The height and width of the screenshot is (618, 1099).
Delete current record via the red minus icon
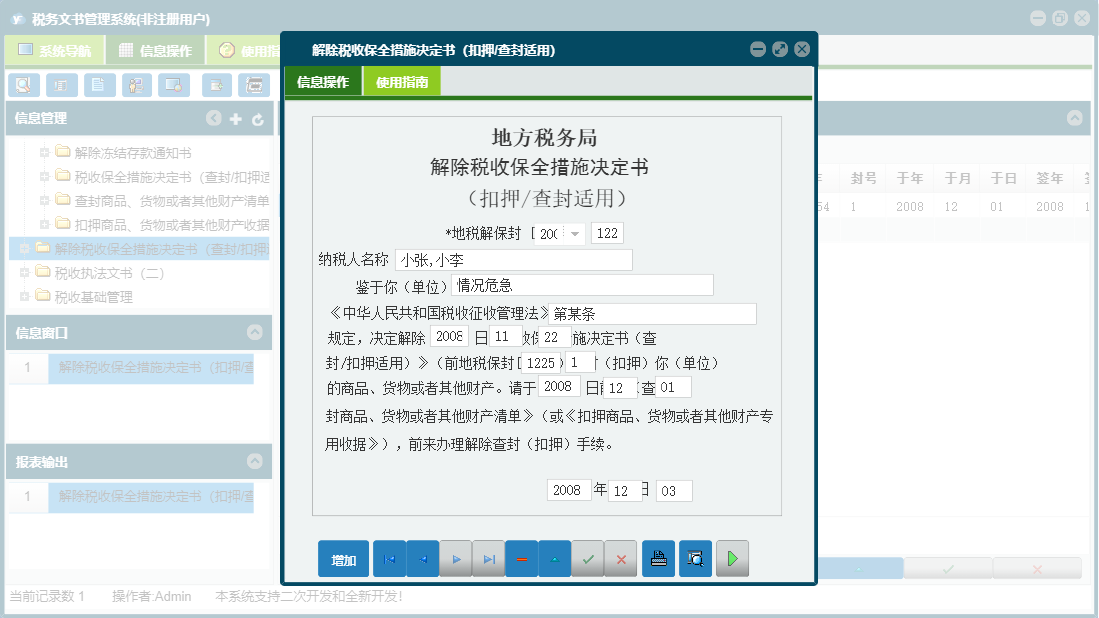tap(522, 558)
